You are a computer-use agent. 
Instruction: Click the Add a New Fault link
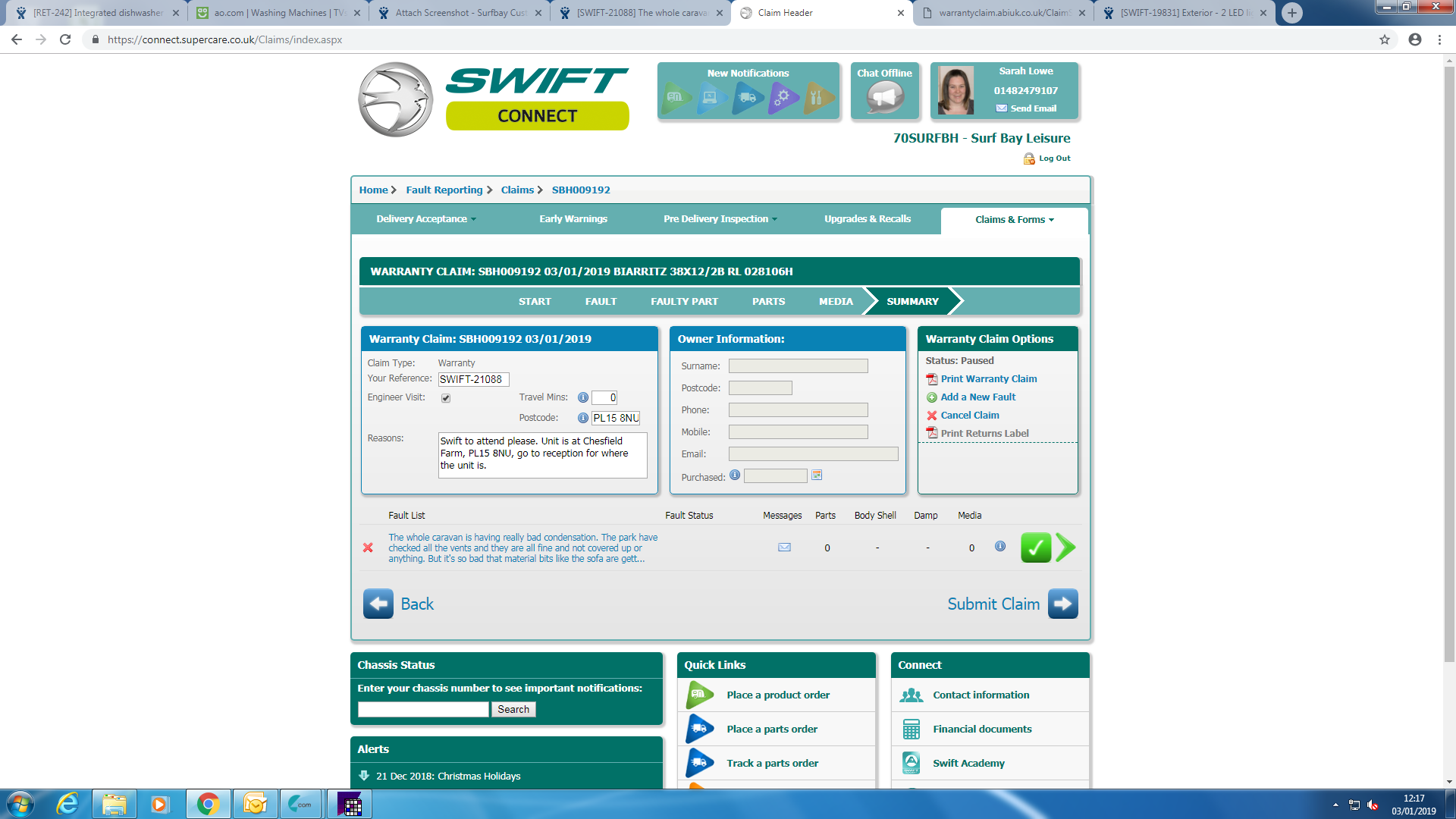point(977,397)
